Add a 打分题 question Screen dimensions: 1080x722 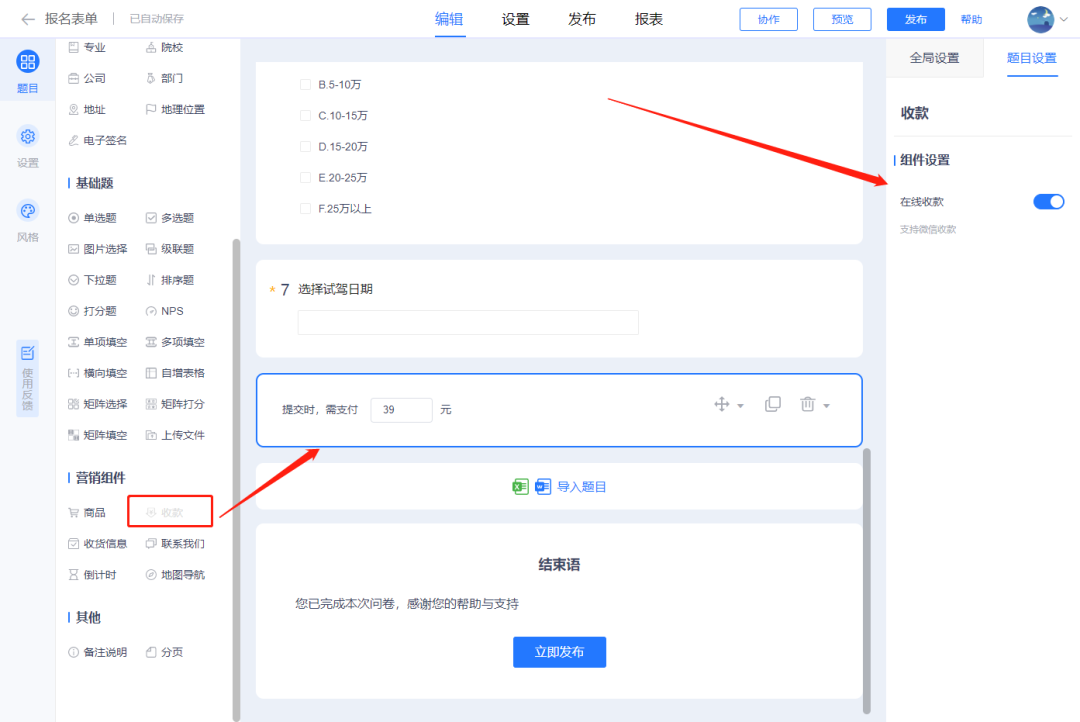click(92, 311)
